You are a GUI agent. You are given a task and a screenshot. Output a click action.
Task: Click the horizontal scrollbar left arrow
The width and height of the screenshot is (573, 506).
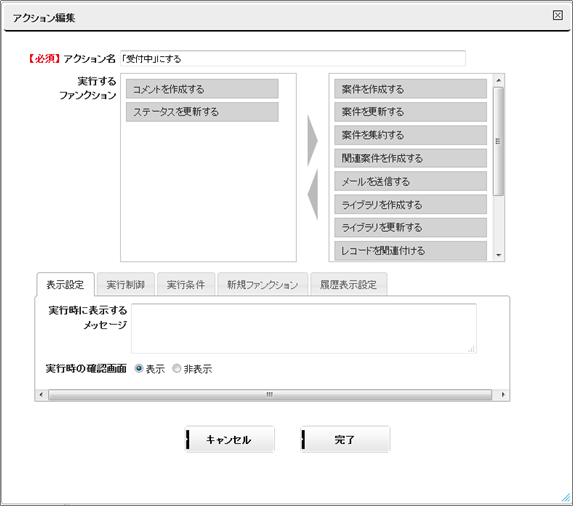41,395
